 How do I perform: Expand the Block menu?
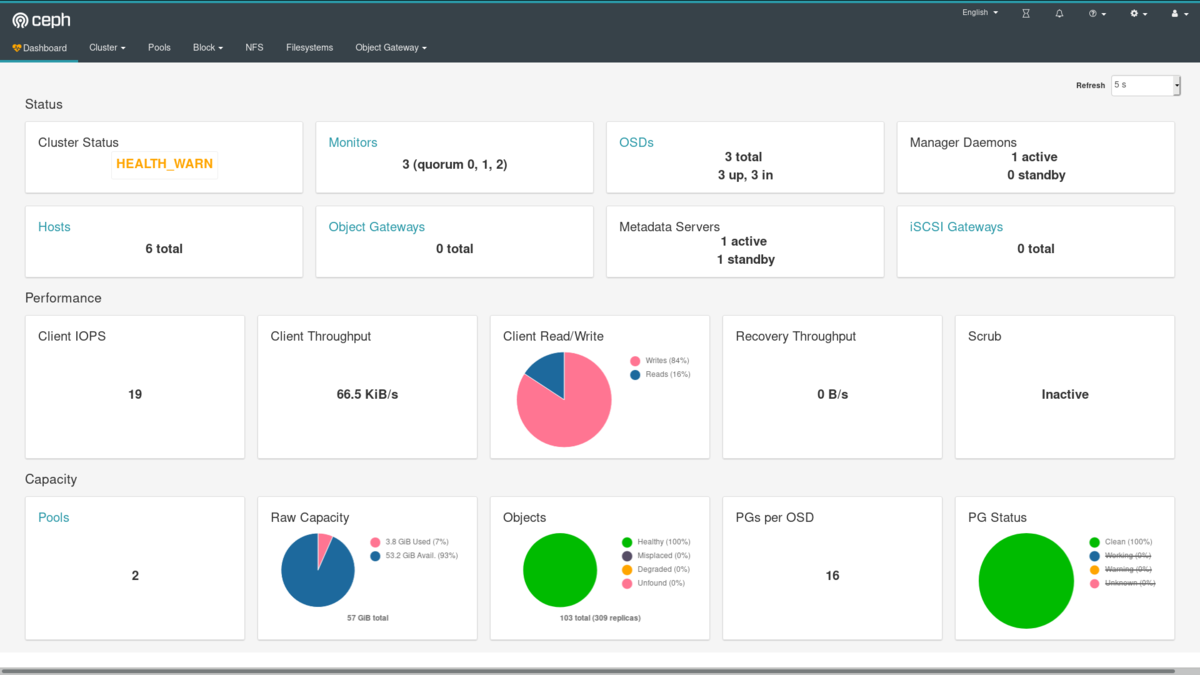point(208,48)
